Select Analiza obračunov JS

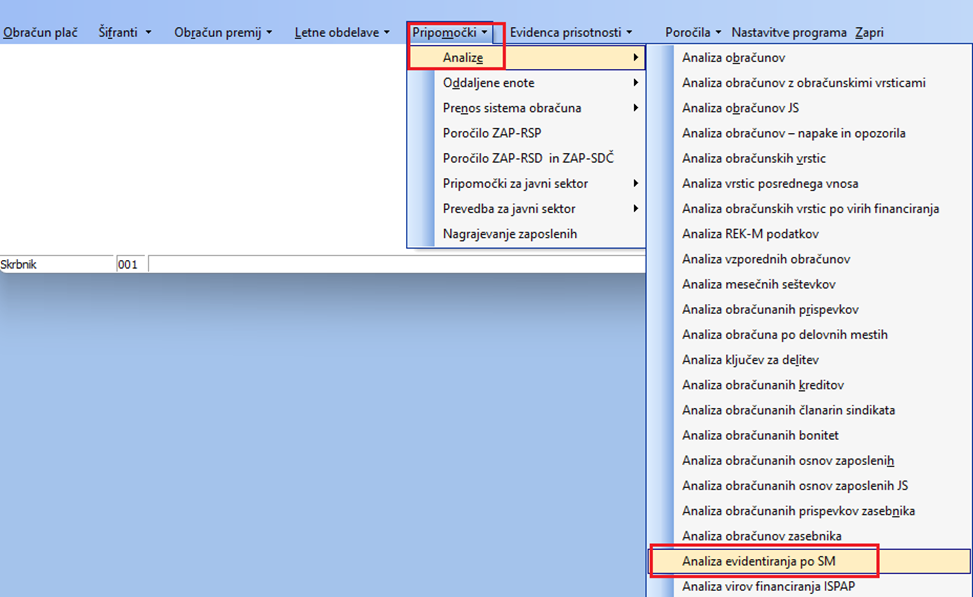point(809,108)
